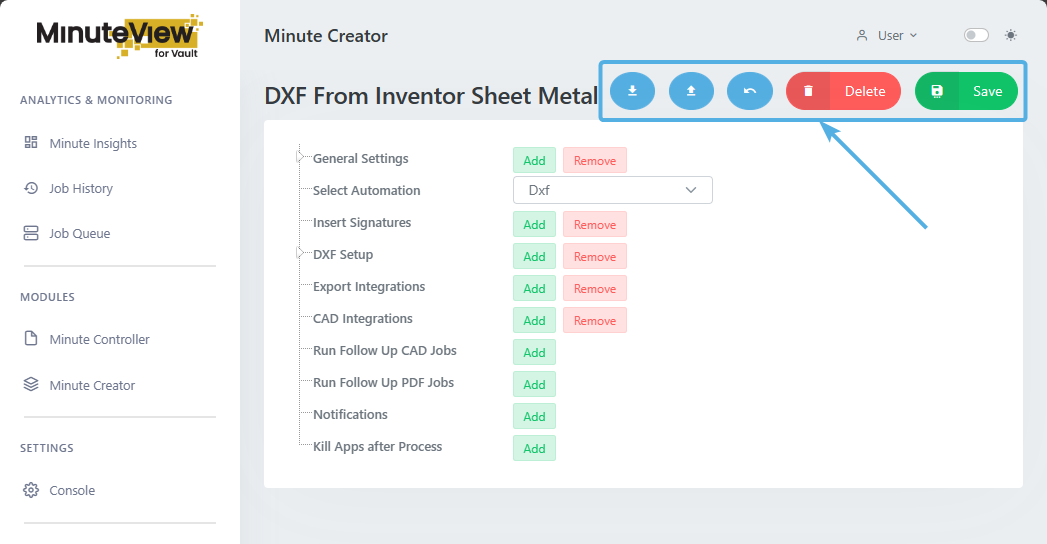1047x544 pixels.
Task: Click the floppy disk icon on Save
Action: [x=937, y=91]
